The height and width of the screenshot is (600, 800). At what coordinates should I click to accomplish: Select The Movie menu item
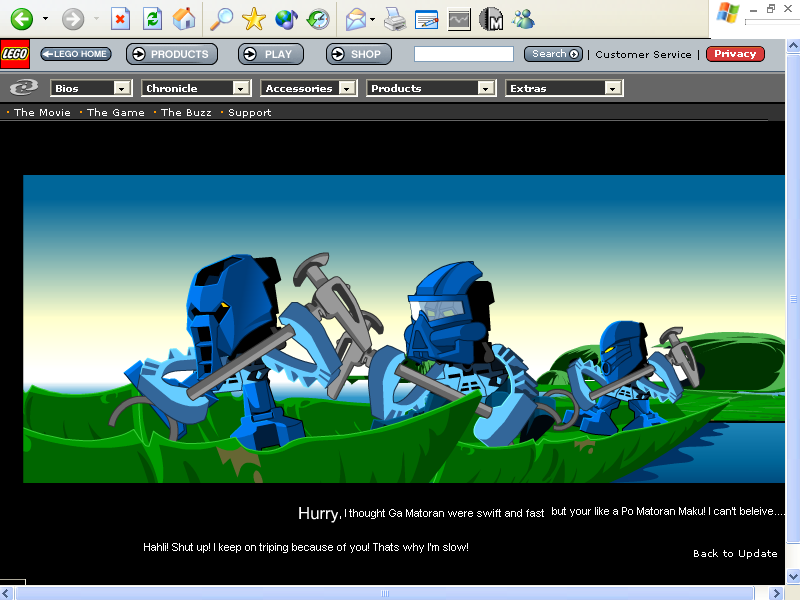tap(42, 113)
